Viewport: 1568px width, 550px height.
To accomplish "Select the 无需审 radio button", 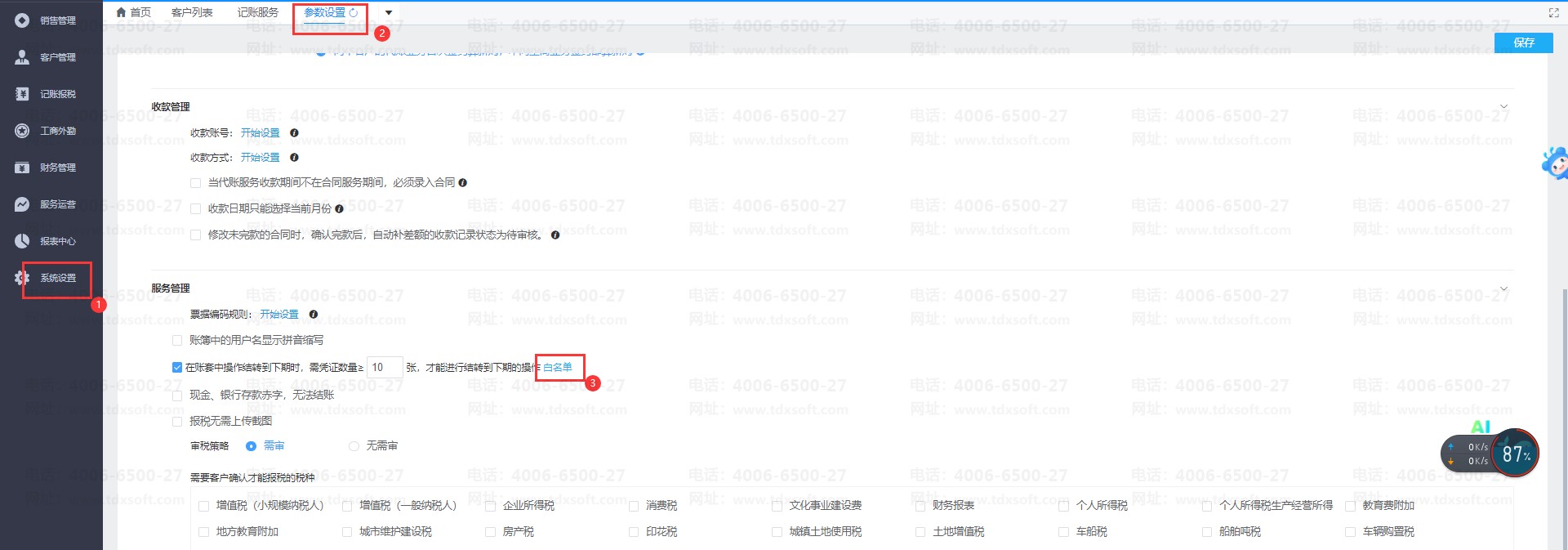I will pyautogui.click(x=354, y=445).
